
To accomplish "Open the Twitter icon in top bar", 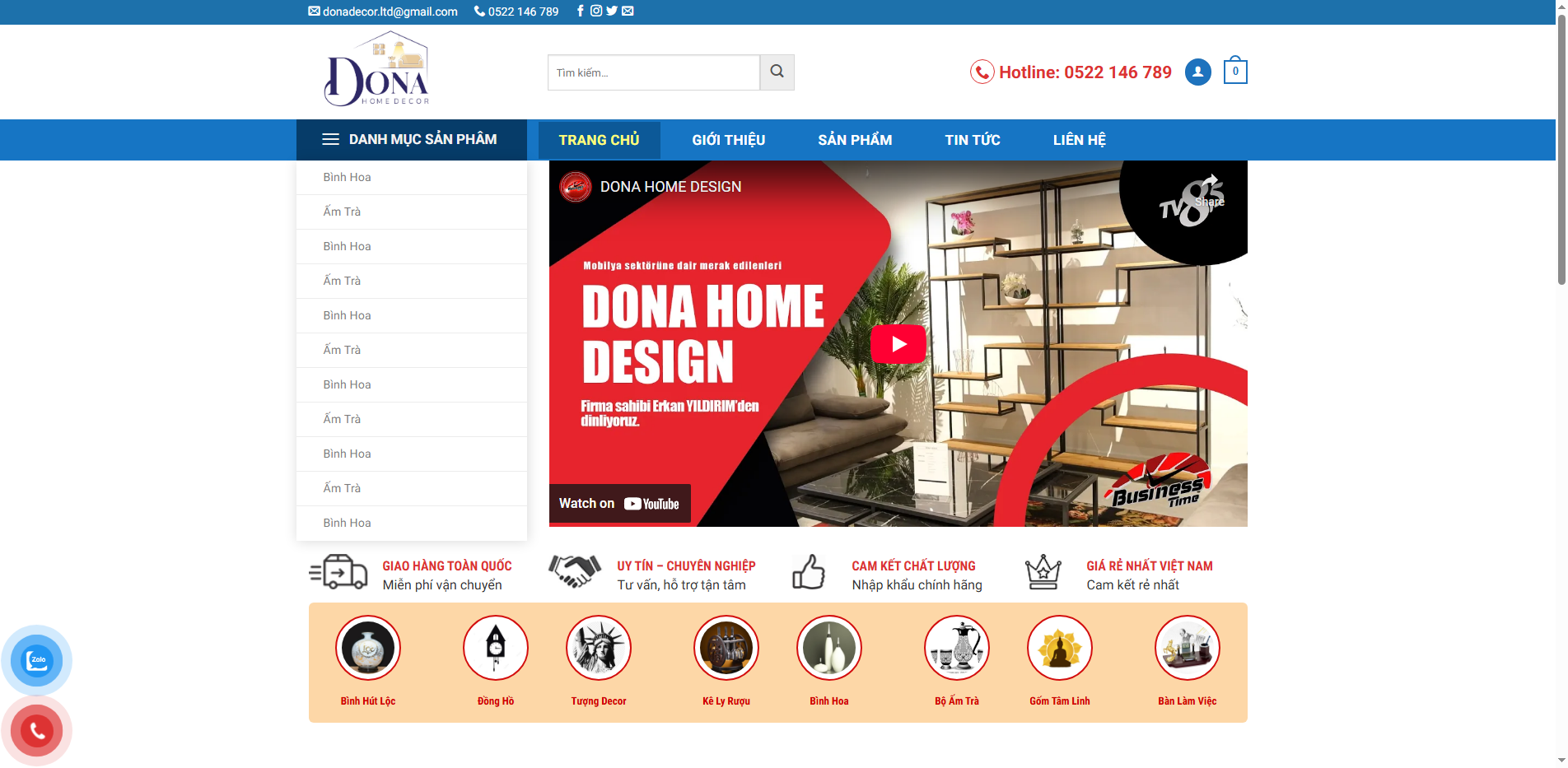I will point(612,11).
